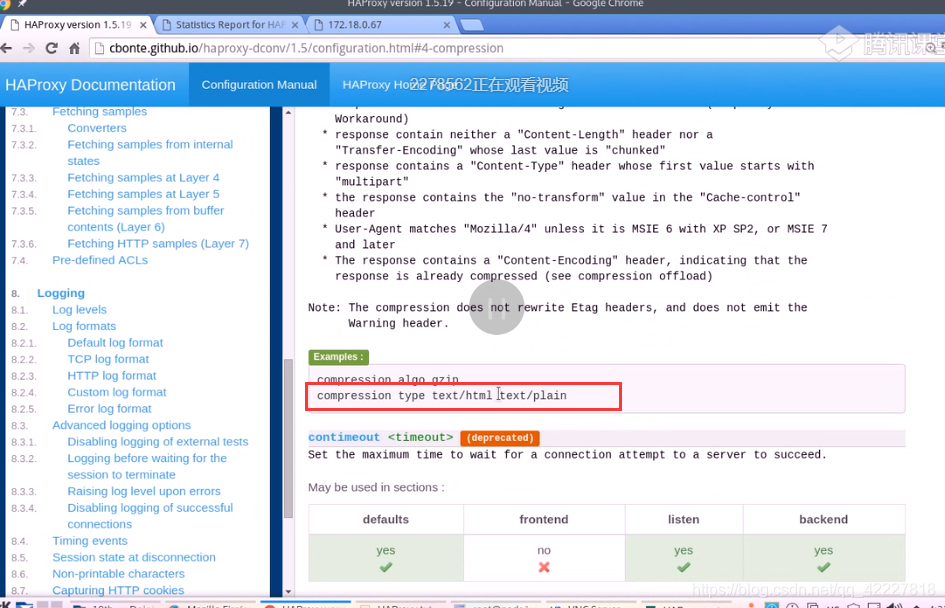The image size is (945, 608).
Task: Click the green Examples label
Action: coord(339,357)
